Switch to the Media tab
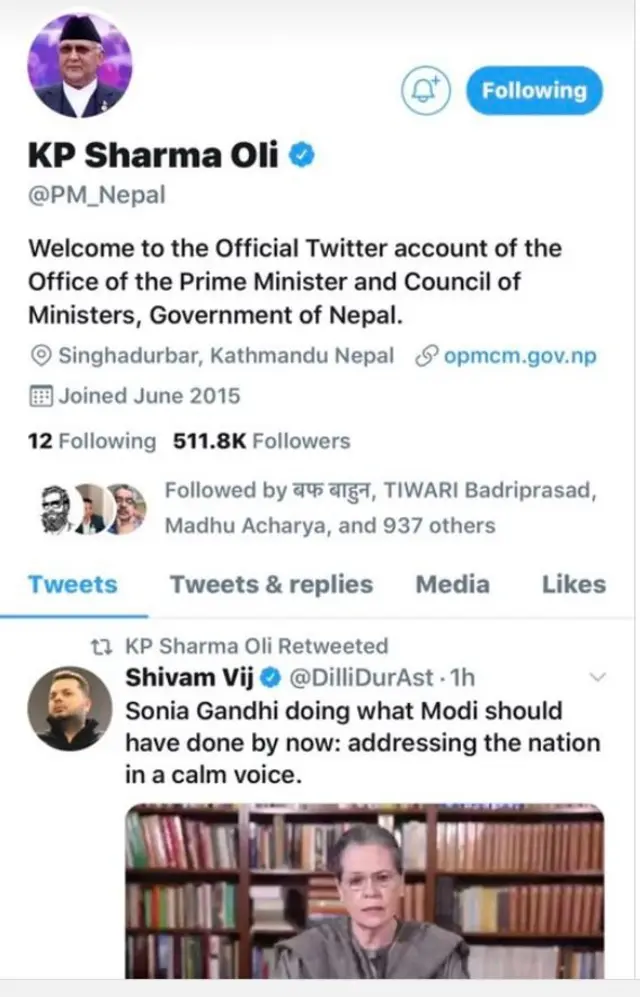Screen dimensions: 640x997 point(452,584)
